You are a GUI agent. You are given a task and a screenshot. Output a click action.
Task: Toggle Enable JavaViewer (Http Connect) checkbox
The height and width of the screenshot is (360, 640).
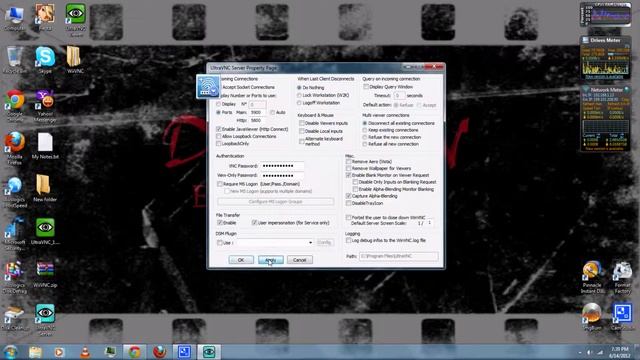coord(219,129)
